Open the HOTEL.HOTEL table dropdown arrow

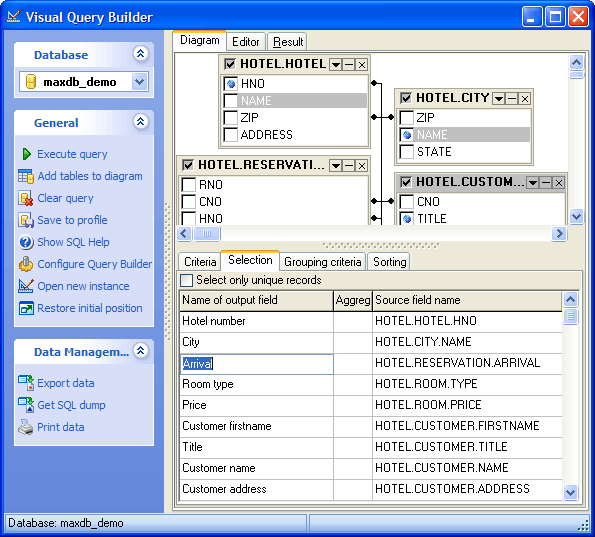[335, 65]
